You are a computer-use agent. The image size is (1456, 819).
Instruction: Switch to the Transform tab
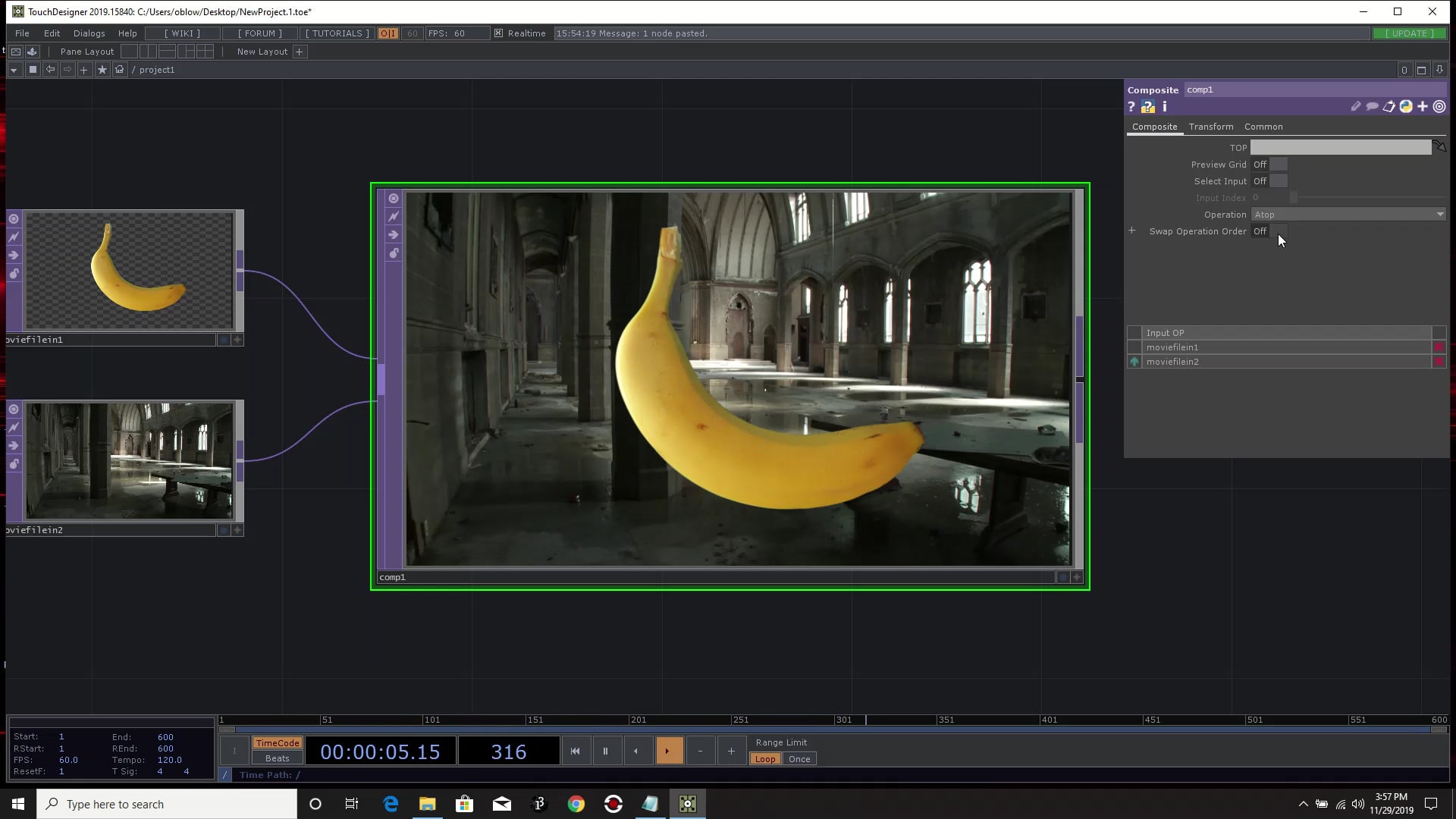coord(1210,127)
